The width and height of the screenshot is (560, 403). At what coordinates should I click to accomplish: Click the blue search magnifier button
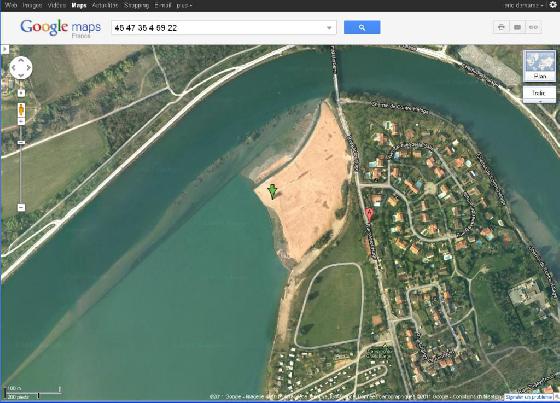362,28
